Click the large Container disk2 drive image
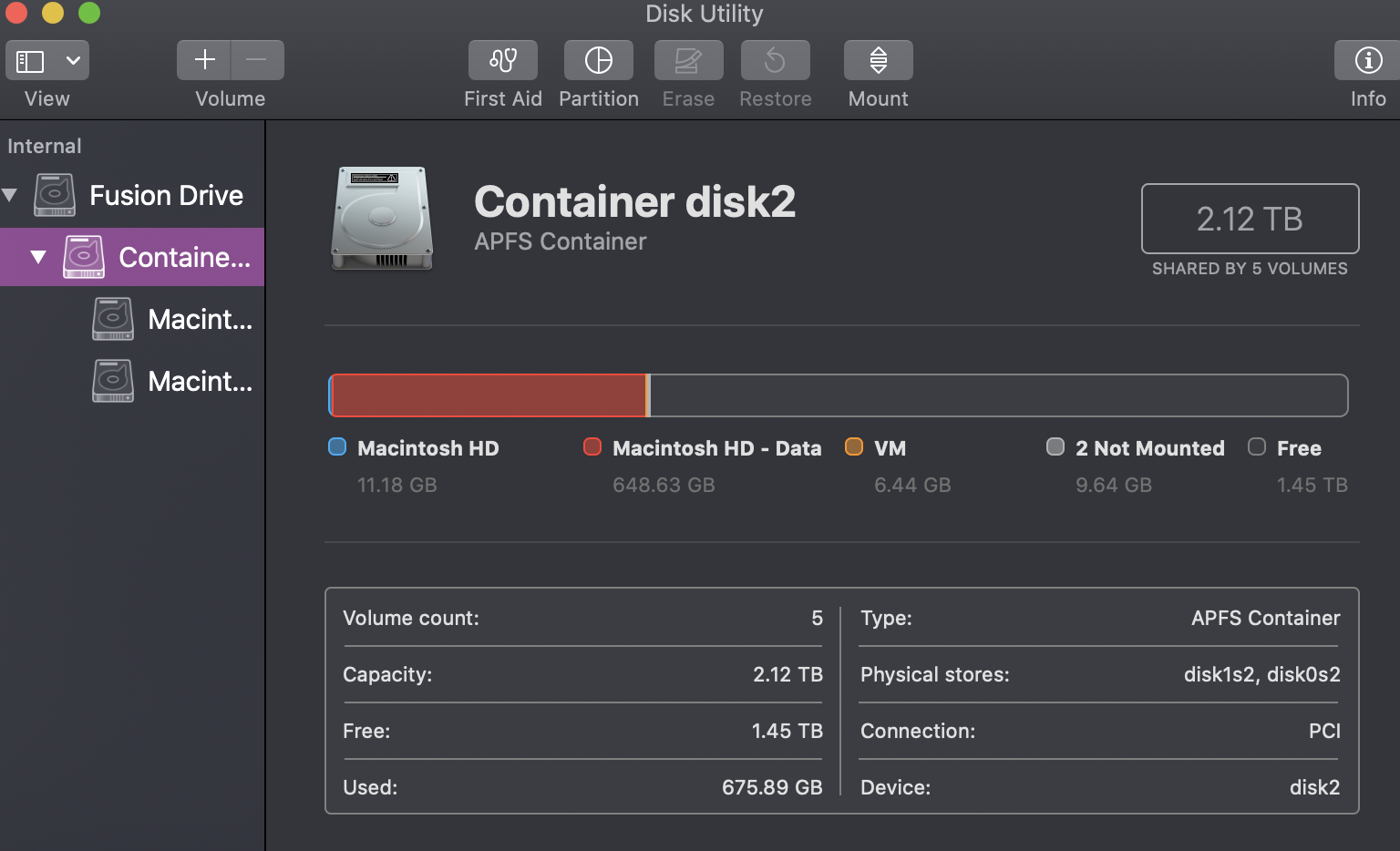 coord(382,217)
